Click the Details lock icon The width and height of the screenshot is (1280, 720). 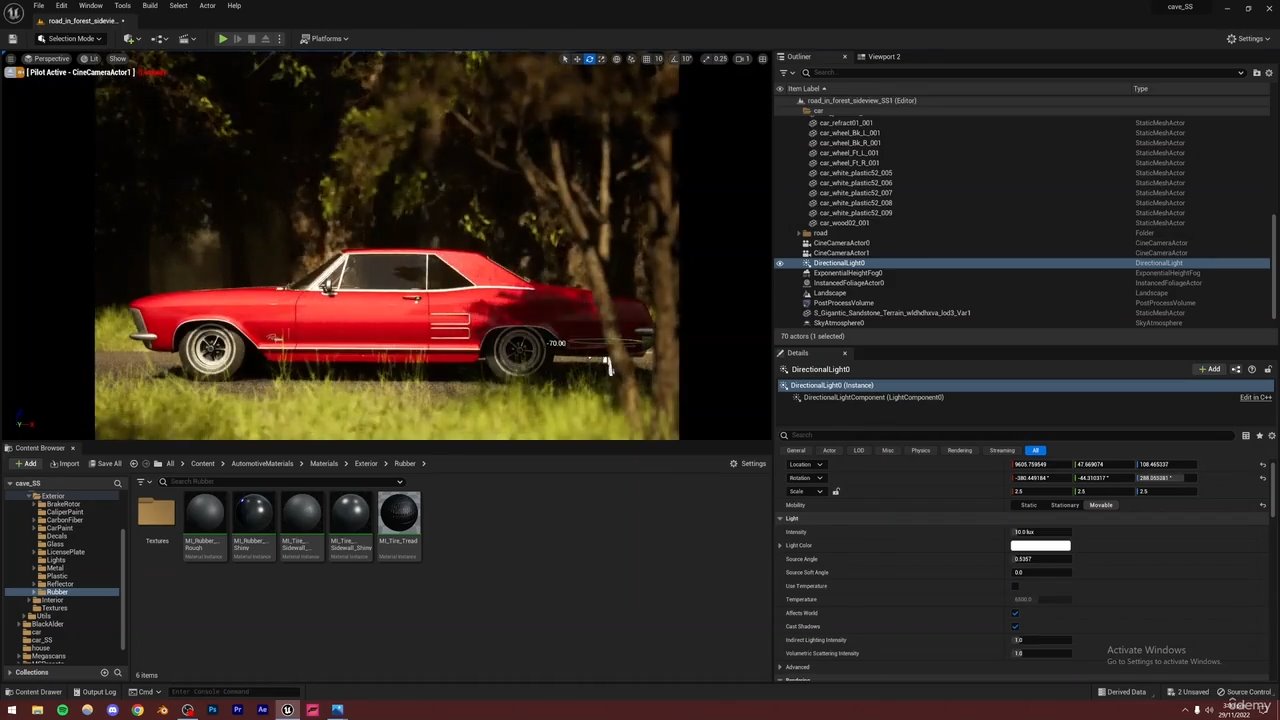tap(1268, 369)
